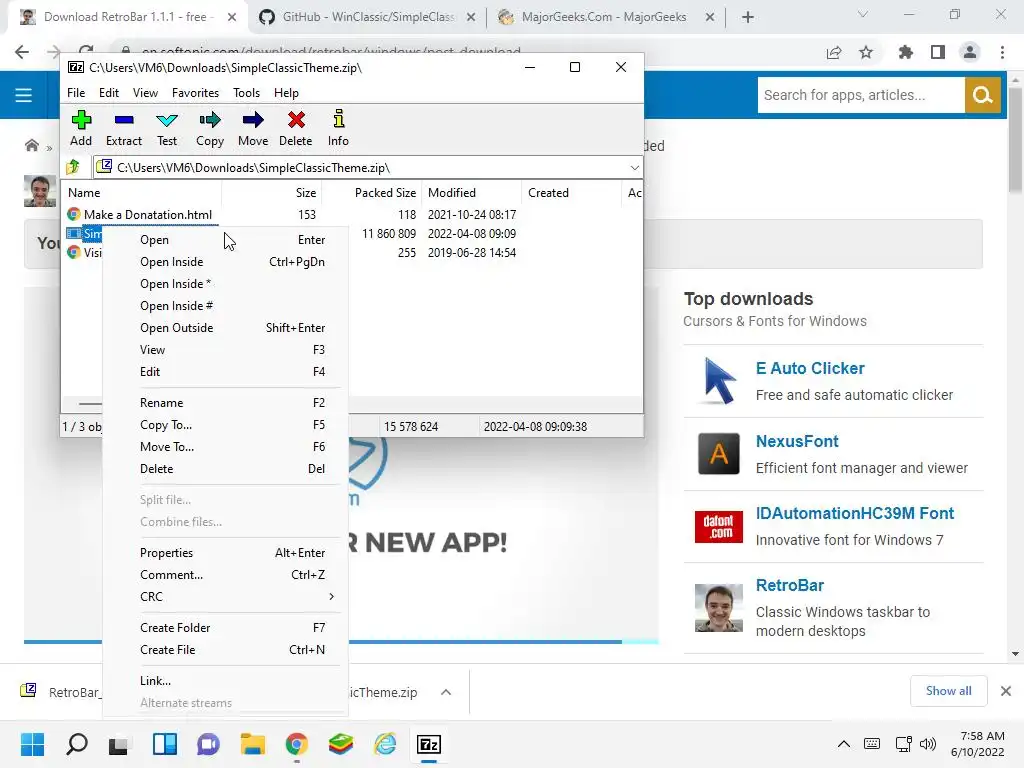This screenshot has height=768, width=1024.
Task: Show hidden system tray icons
Action: click(x=843, y=744)
